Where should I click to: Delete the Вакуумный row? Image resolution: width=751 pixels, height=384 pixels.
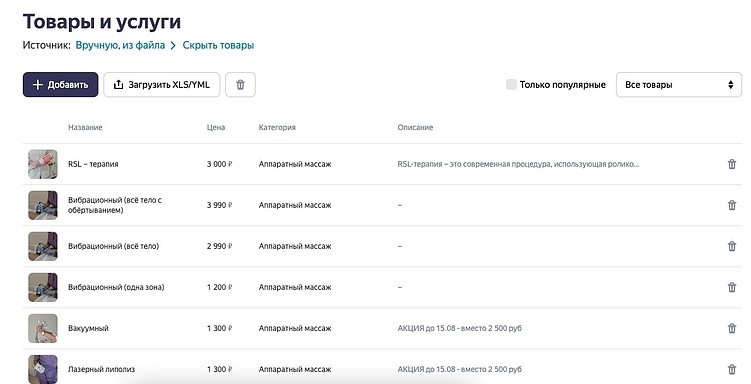point(732,328)
